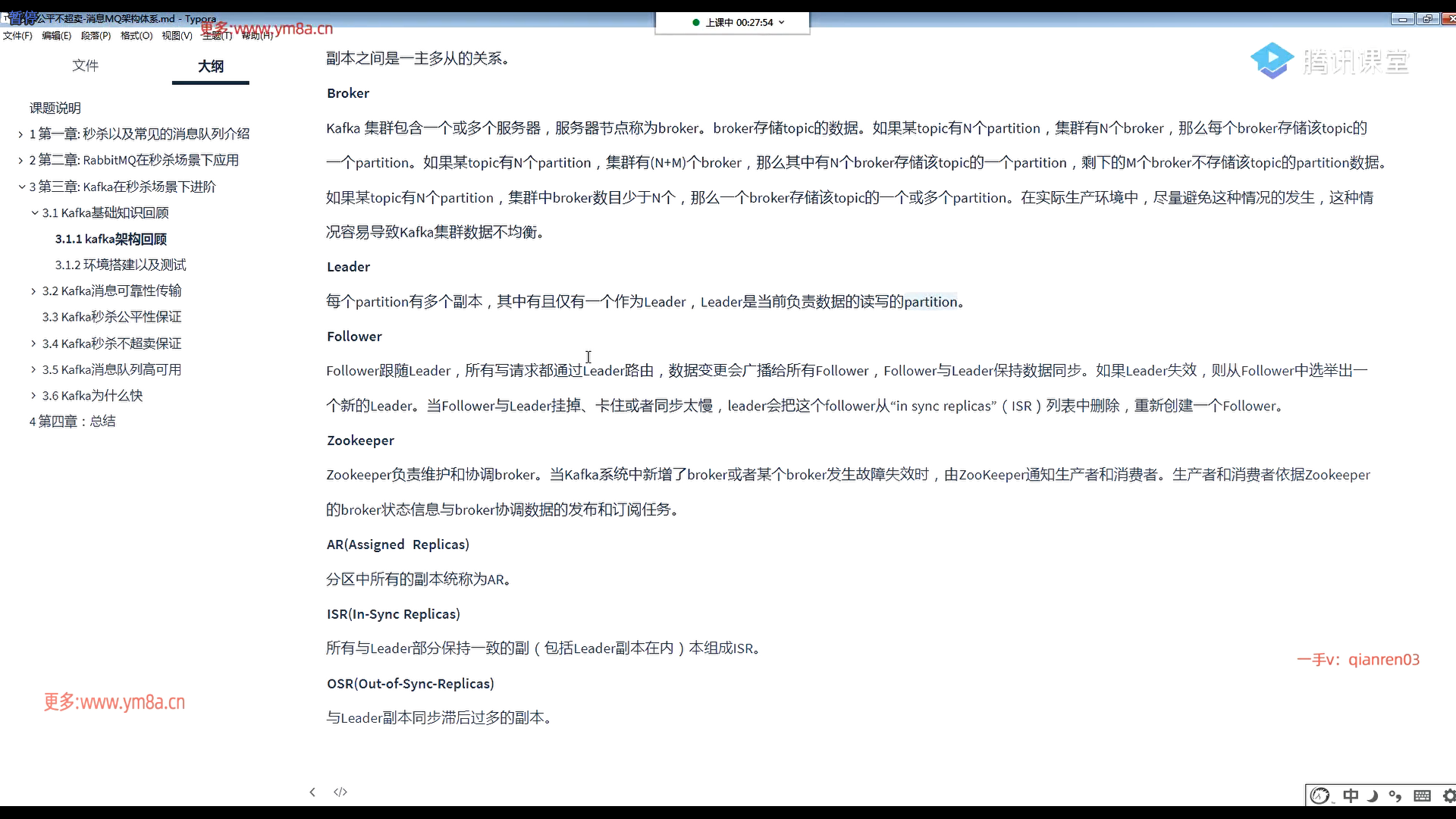Collapse chapter 3 Kafka outline node
Viewport: 1456px width, 819px height.
pyautogui.click(x=21, y=187)
